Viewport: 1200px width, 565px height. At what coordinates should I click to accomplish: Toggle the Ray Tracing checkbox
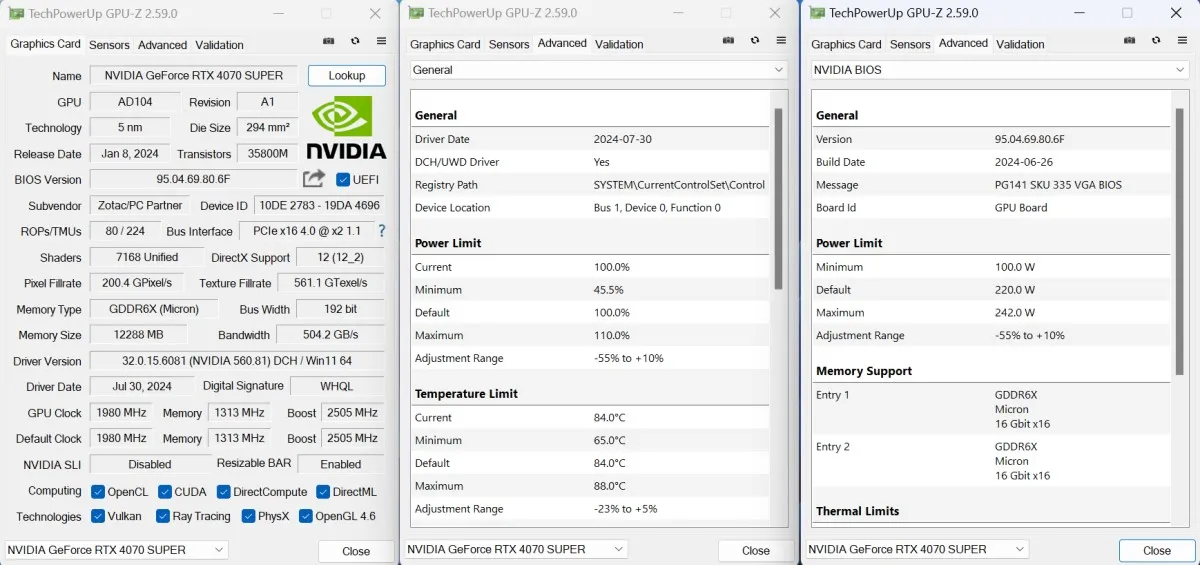click(162, 517)
